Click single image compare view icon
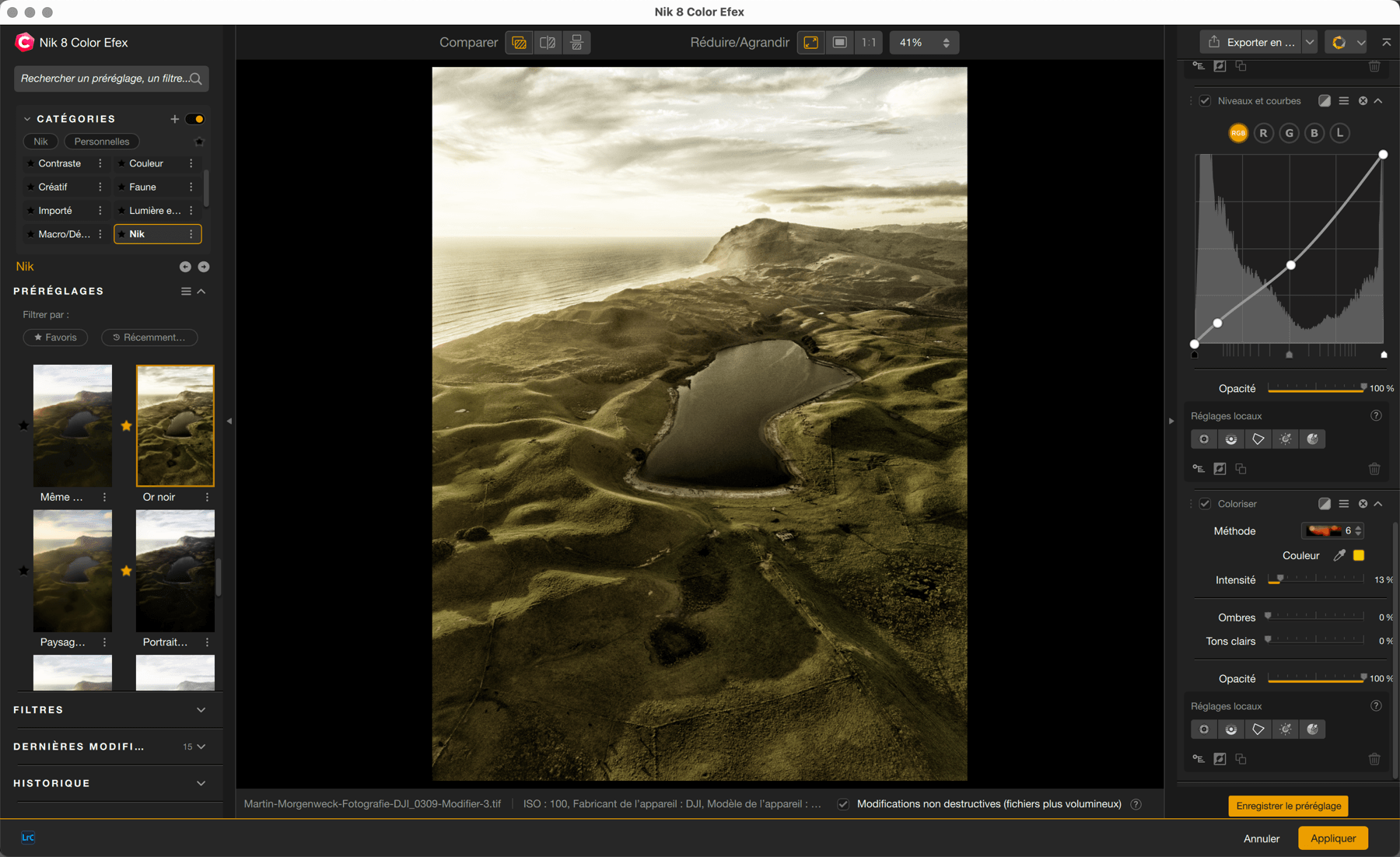The image size is (1400, 857). [x=520, y=43]
